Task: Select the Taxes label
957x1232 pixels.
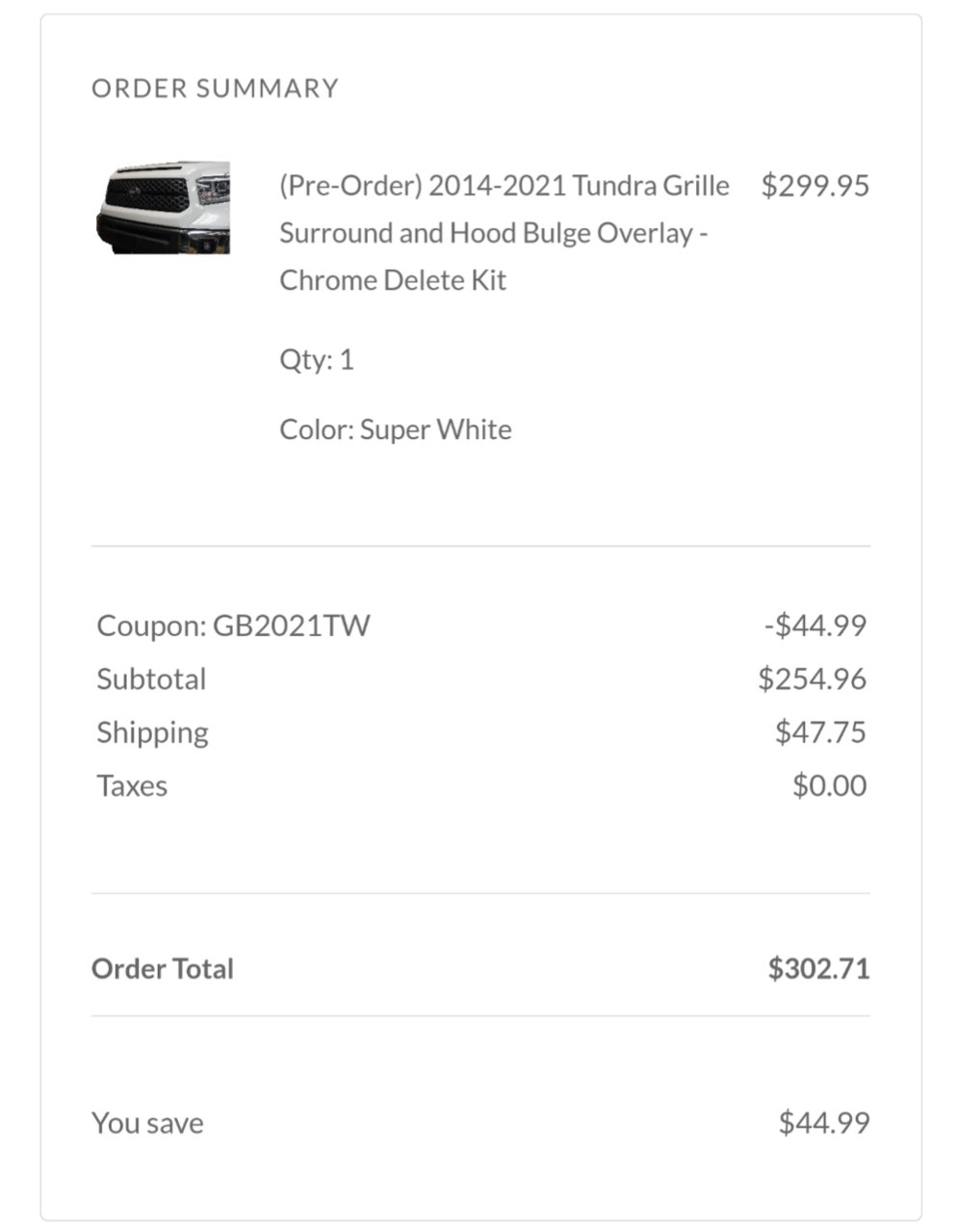Action: click(132, 786)
